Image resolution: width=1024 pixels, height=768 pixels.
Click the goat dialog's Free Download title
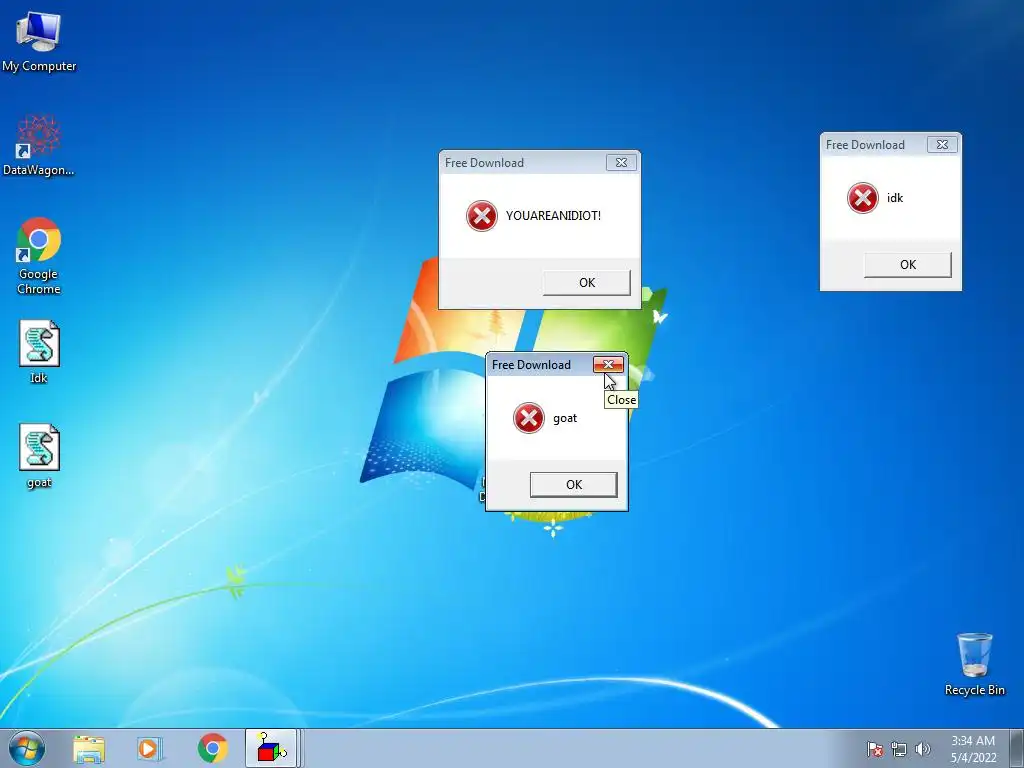point(531,364)
